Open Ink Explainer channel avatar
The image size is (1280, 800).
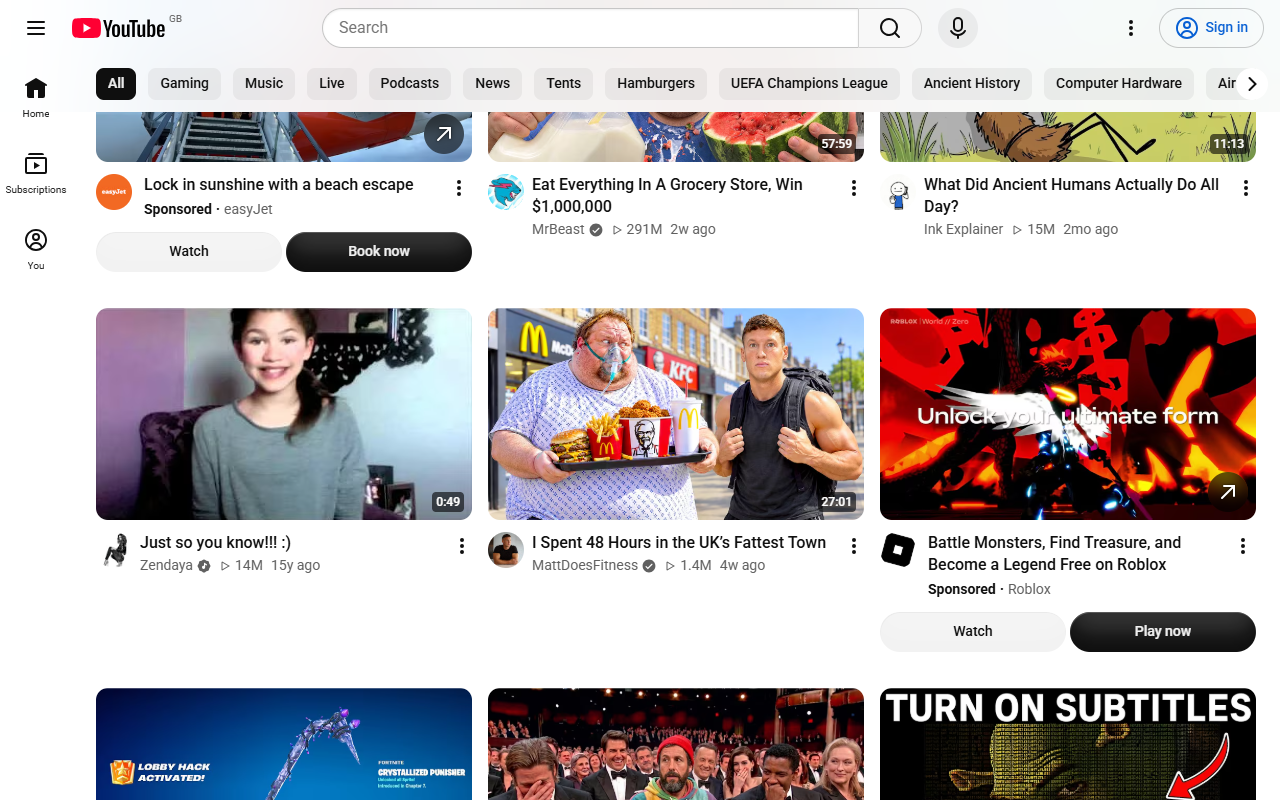coord(898,192)
